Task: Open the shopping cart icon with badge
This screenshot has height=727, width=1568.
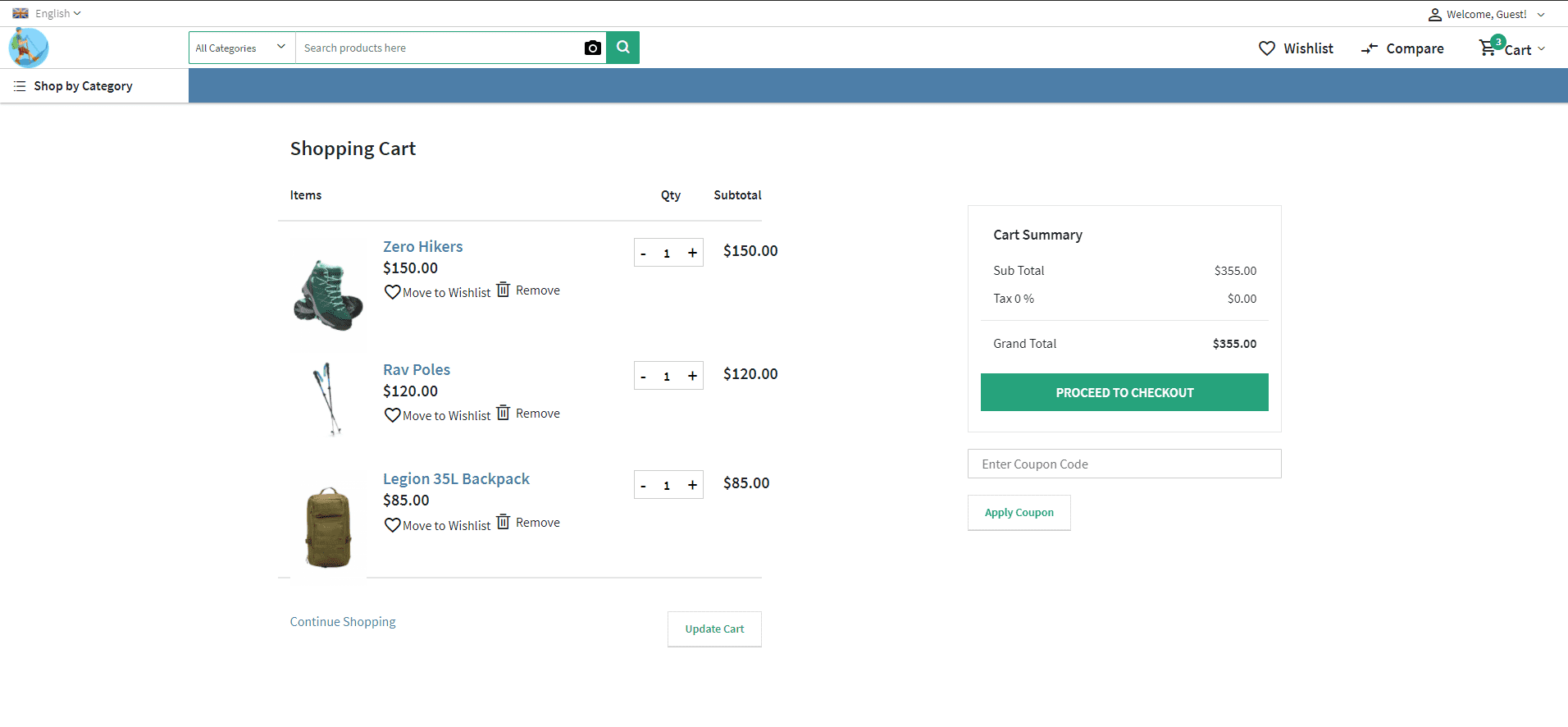Action: coord(1488,48)
